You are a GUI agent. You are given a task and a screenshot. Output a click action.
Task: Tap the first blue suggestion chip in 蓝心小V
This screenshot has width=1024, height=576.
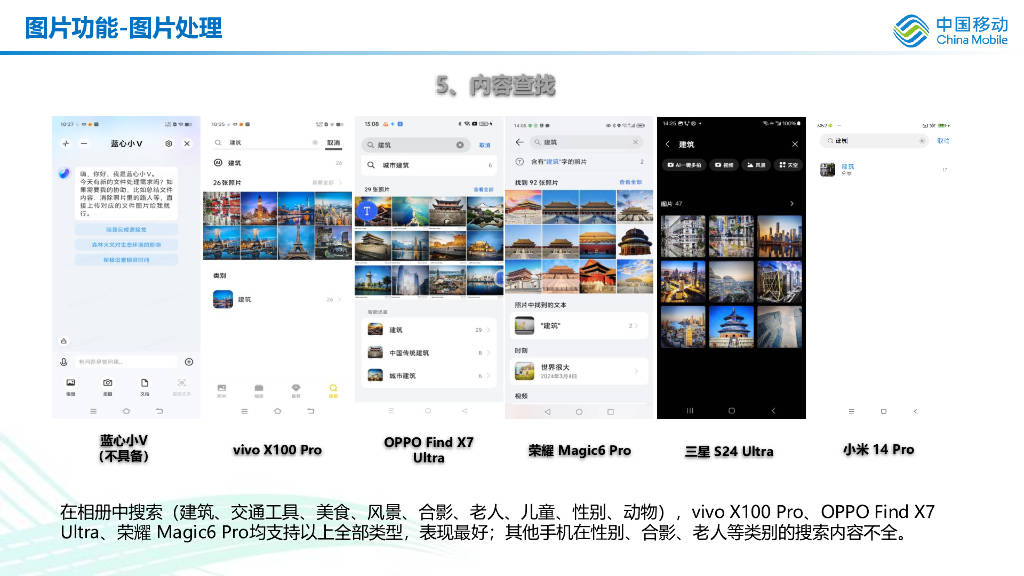pos(126,229)
